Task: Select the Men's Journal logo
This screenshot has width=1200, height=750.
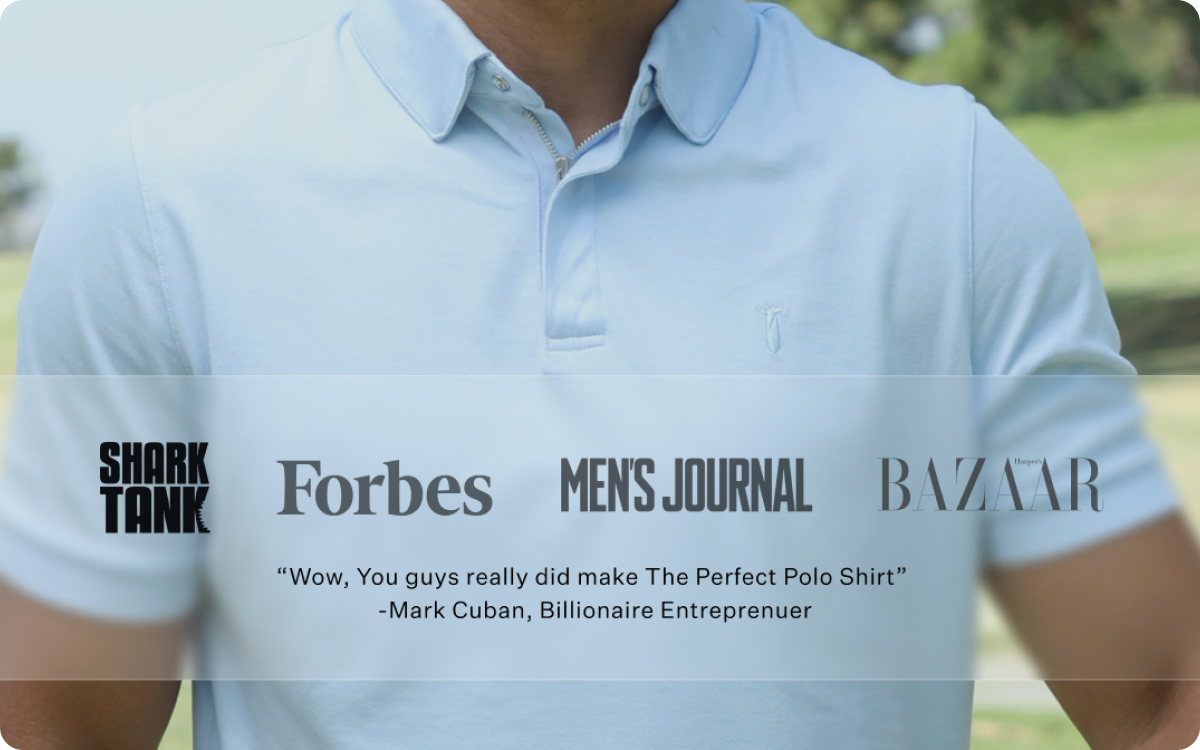Action: [x=686, y=485]
